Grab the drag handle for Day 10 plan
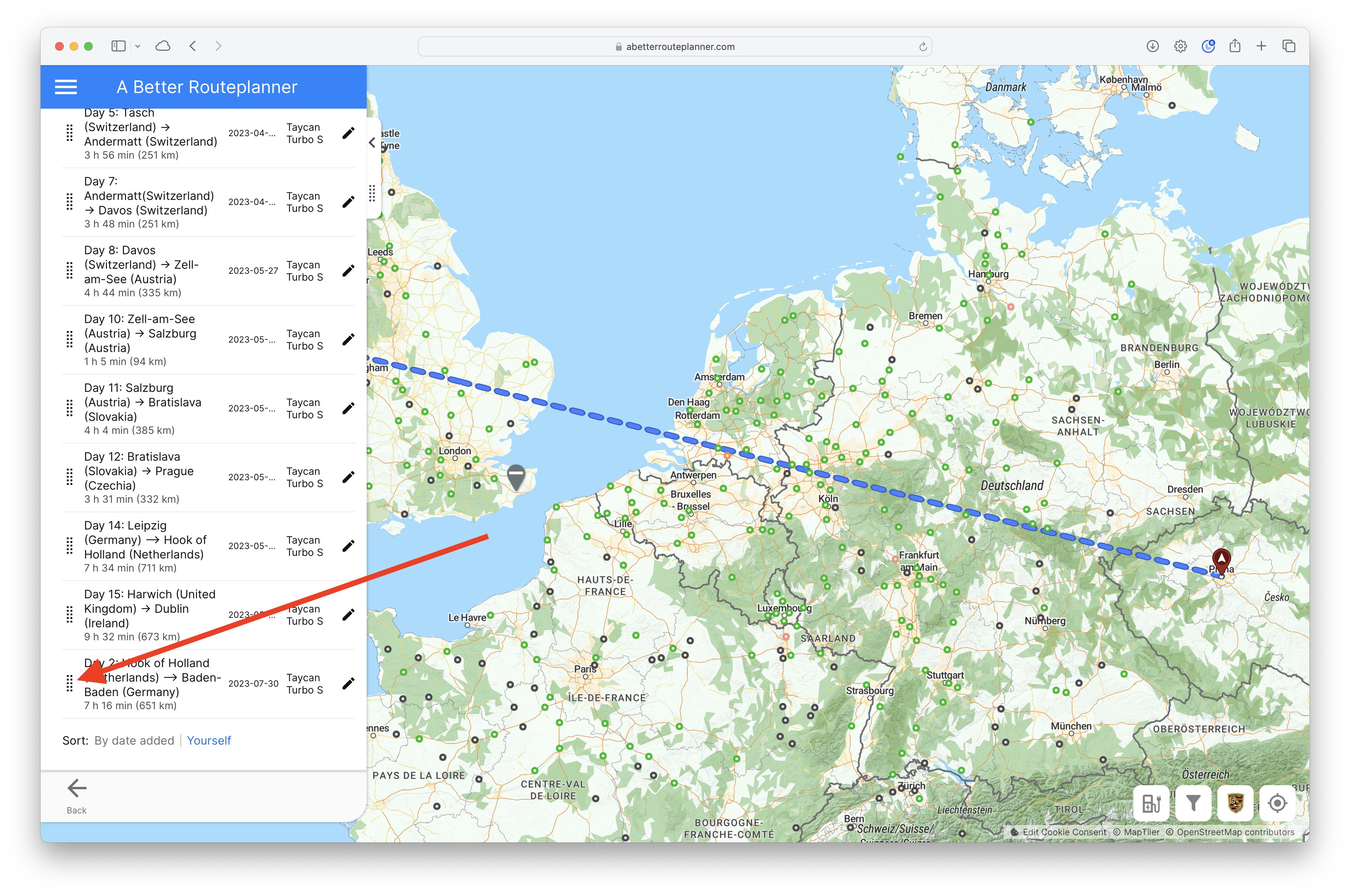 70,339
